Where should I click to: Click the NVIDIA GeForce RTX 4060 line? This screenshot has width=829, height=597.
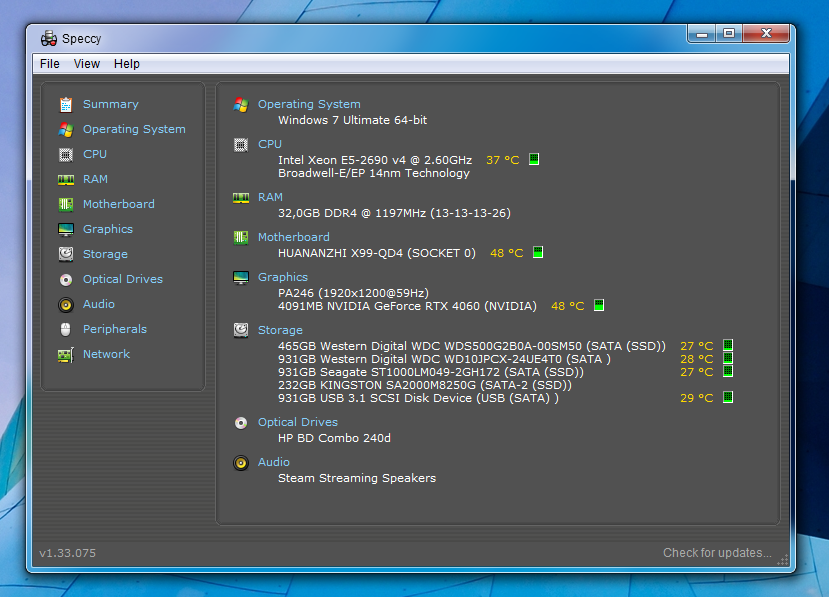coord(407,306)
